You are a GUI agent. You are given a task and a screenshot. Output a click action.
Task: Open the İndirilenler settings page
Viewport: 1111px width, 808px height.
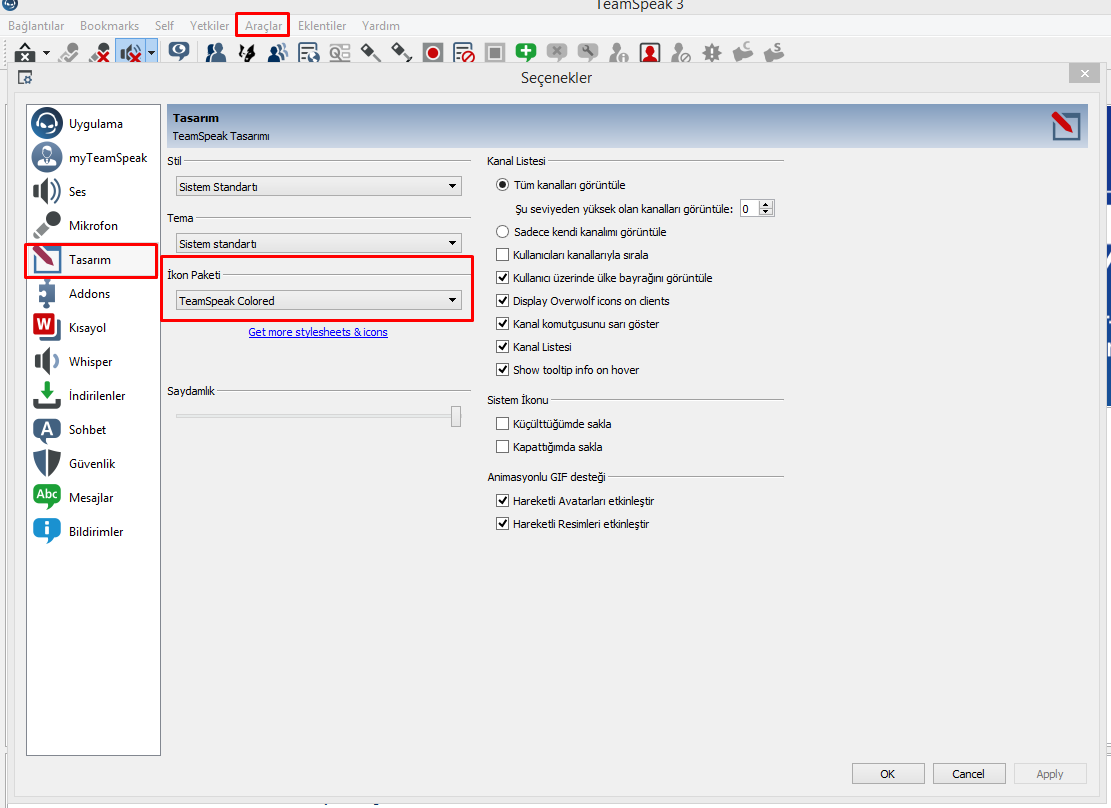point(93,395)
